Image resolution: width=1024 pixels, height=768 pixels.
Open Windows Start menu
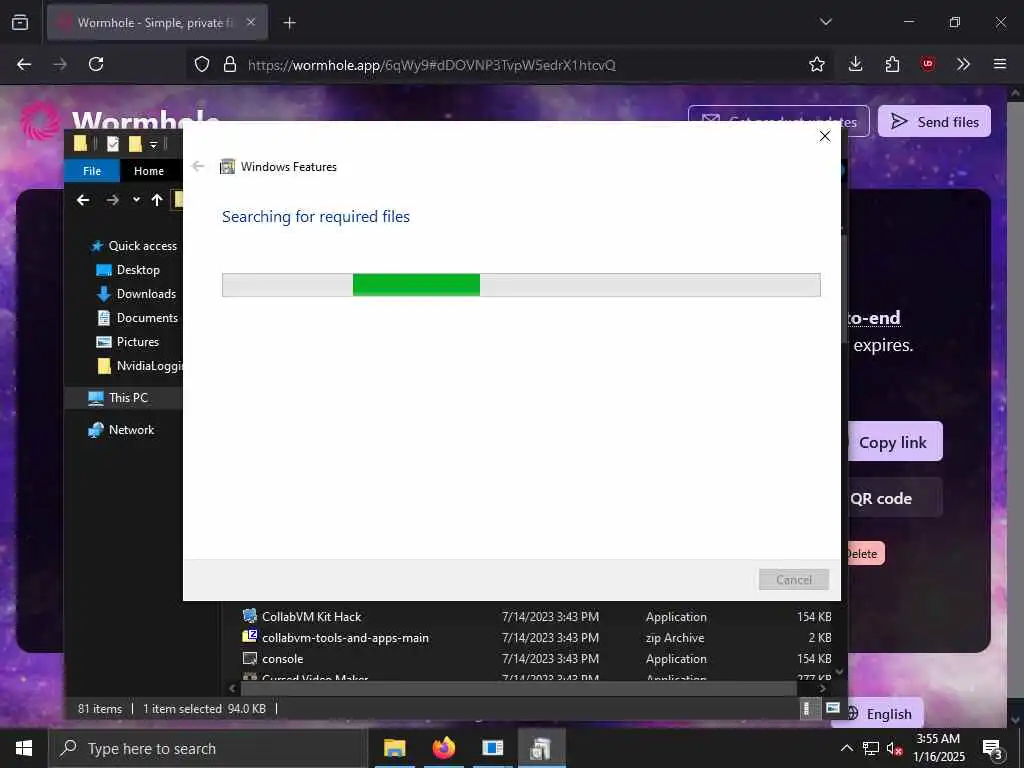point(24,748)
